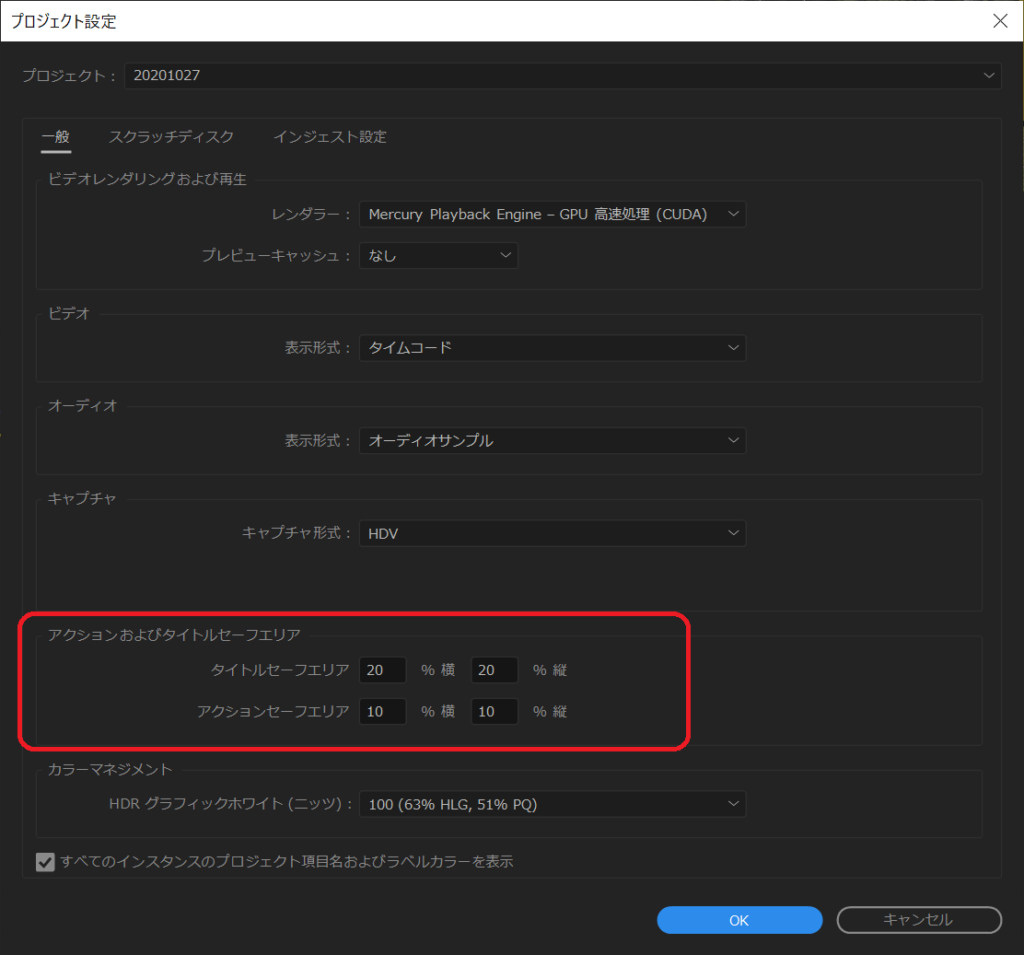Image resolution: width=1024 pixels, height=955 pixels.
Task: Open the オーディオ 表示形式 オーディオサンプル dropdown
Action: [x=552, y=441]
